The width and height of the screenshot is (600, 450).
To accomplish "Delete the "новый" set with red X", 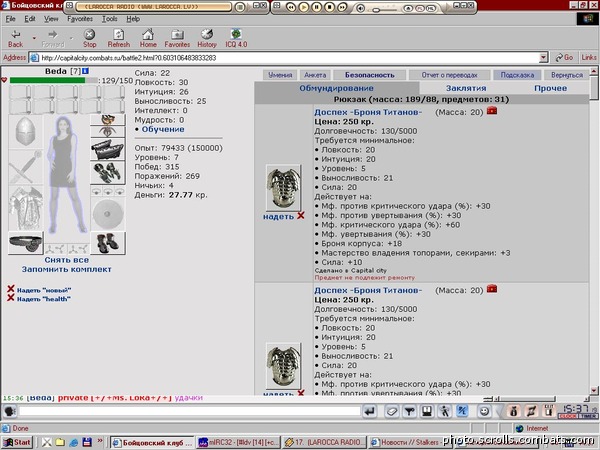I will pyautogui.click(x=11, y=289).
